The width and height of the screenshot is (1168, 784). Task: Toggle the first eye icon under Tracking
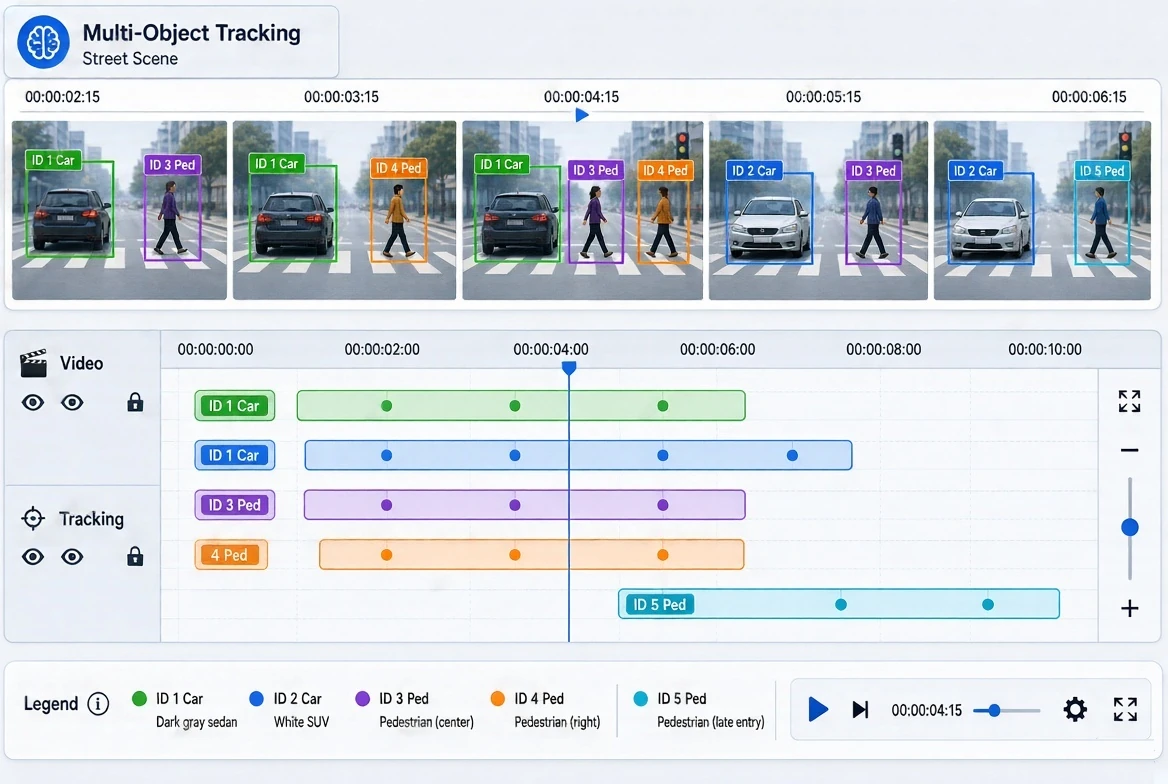[x=33, y=557]
